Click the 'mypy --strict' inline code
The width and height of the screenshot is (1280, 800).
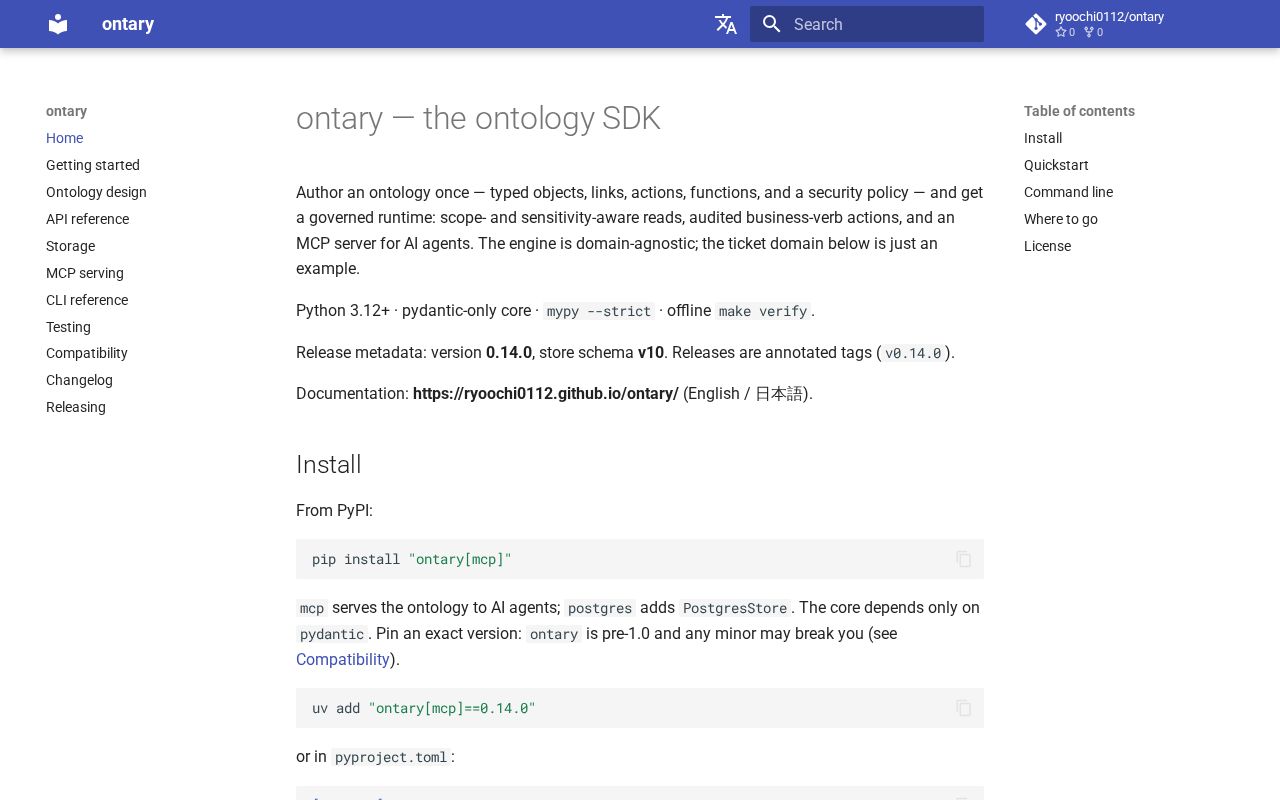coord(599,311)
